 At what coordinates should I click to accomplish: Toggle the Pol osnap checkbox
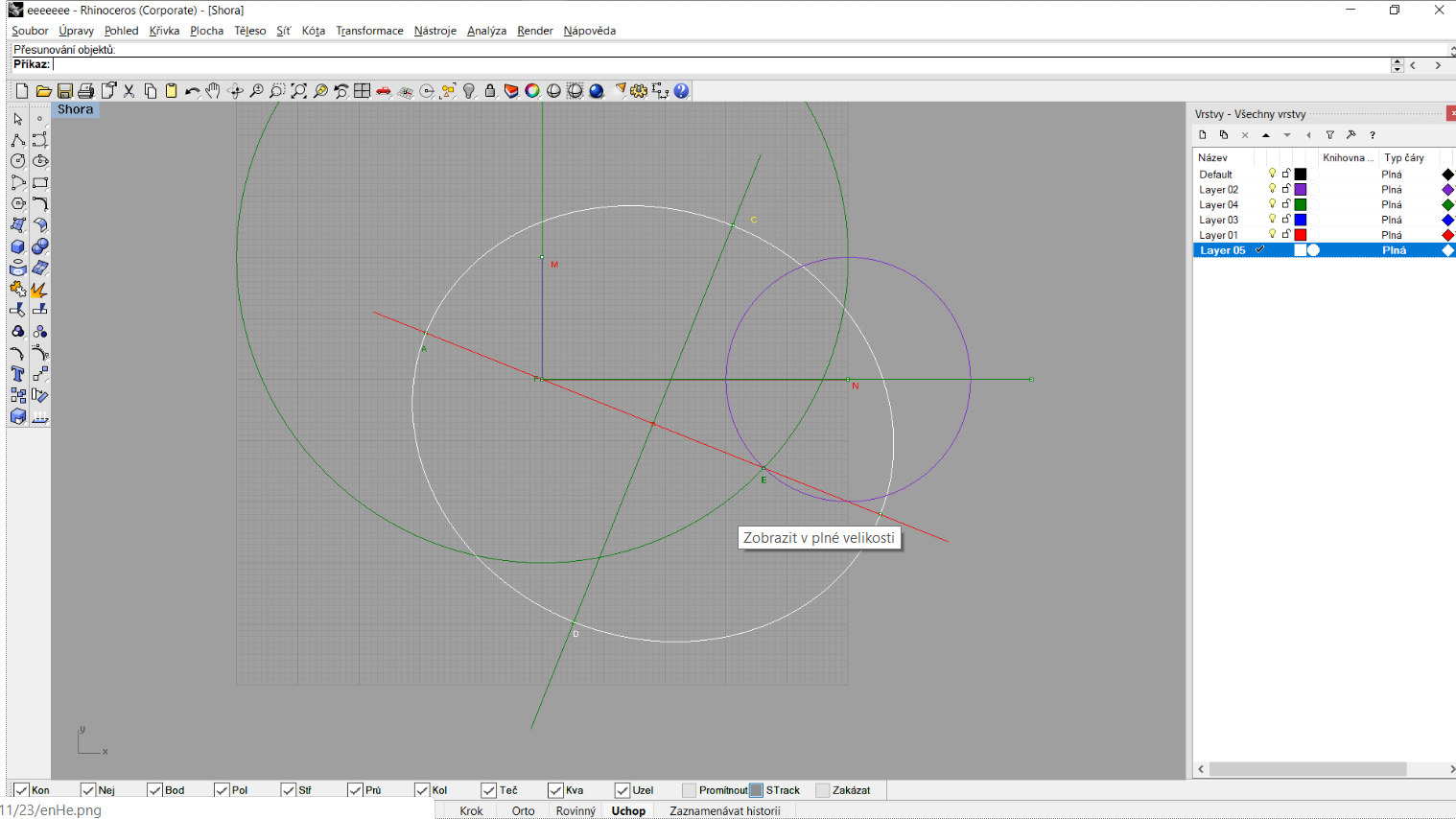[x=222, y=790]
